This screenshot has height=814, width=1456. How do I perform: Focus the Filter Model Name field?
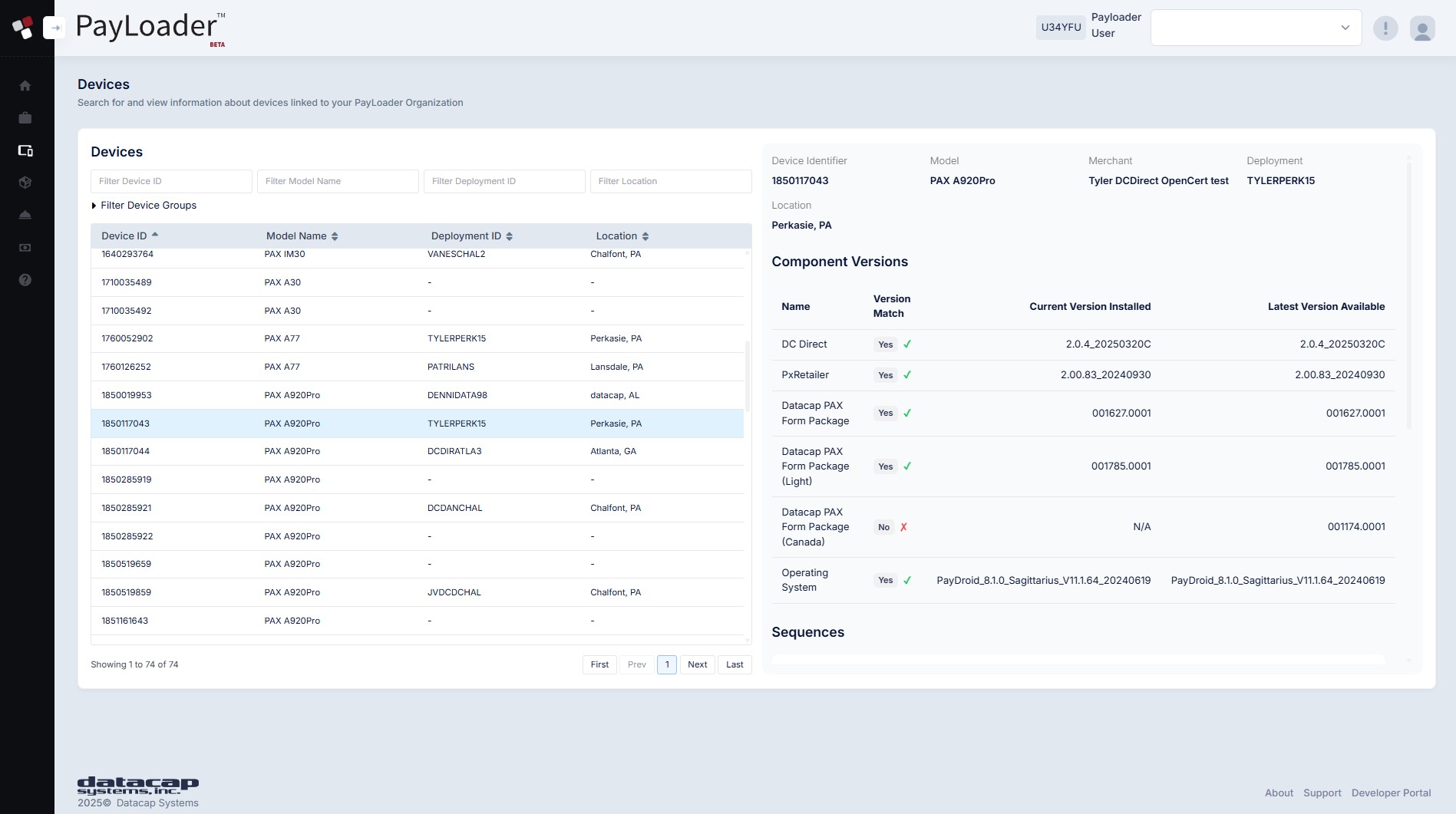point(338,181)
